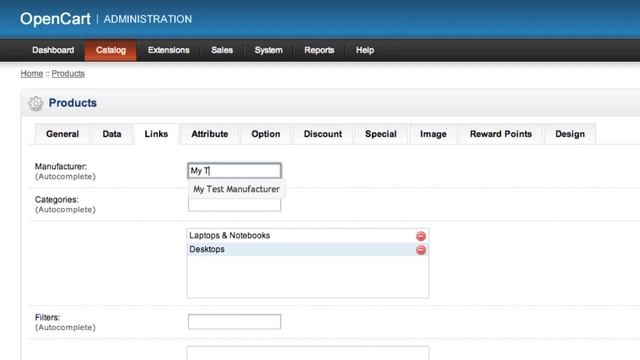Viewport: 640px width, 360px height.
Task: Focus the Categories autocomplete field
Action: (234, 205)
